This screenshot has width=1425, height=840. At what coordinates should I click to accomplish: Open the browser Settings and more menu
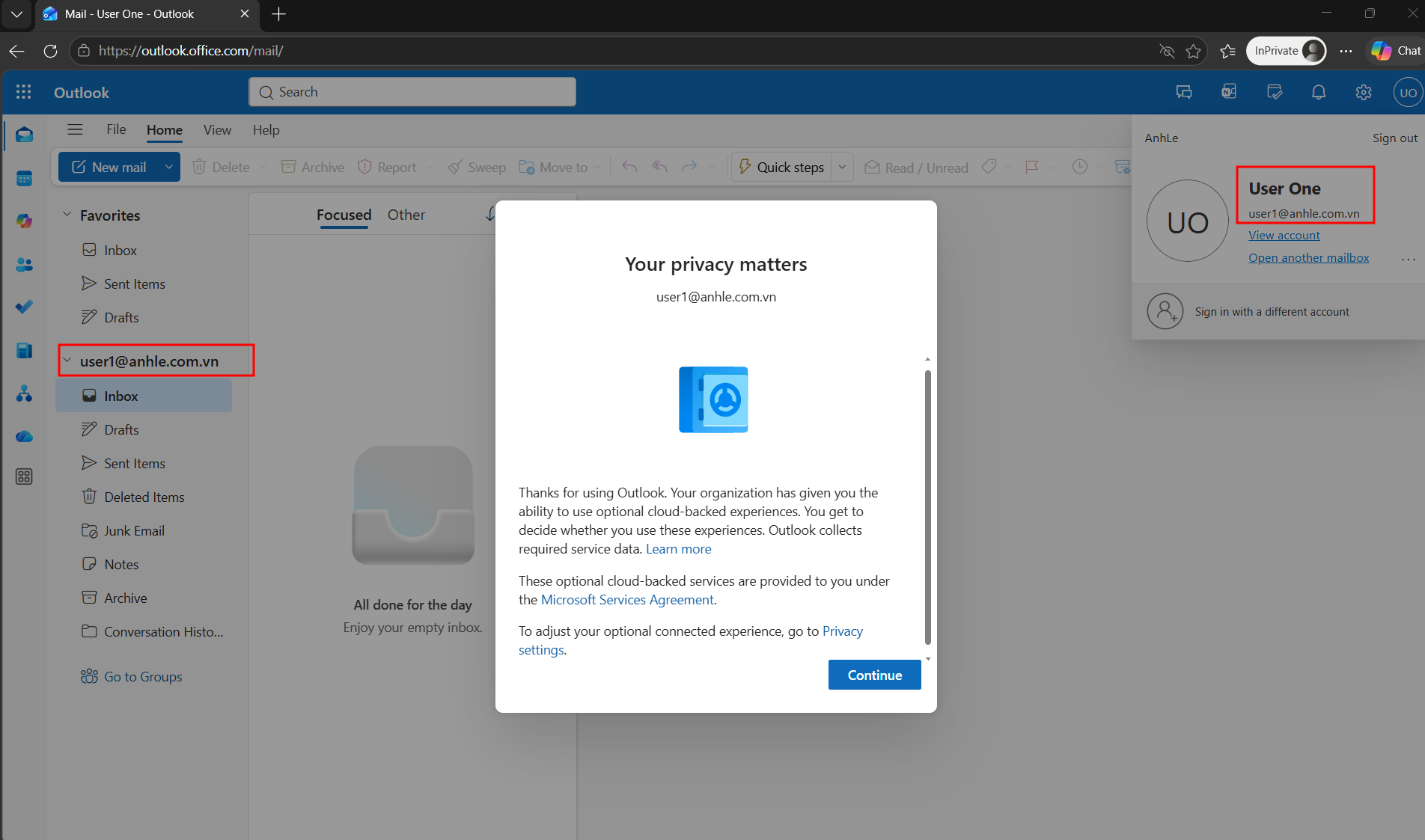[x=1346, y=51]
